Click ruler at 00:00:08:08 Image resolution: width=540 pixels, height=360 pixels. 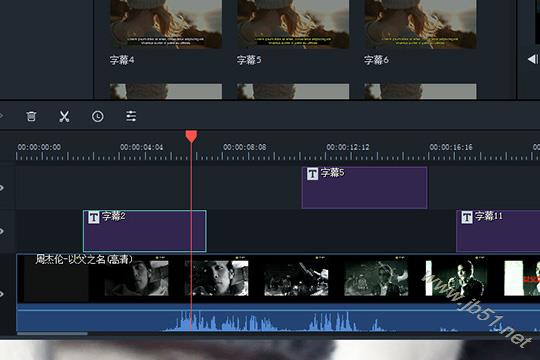(245, 147)
